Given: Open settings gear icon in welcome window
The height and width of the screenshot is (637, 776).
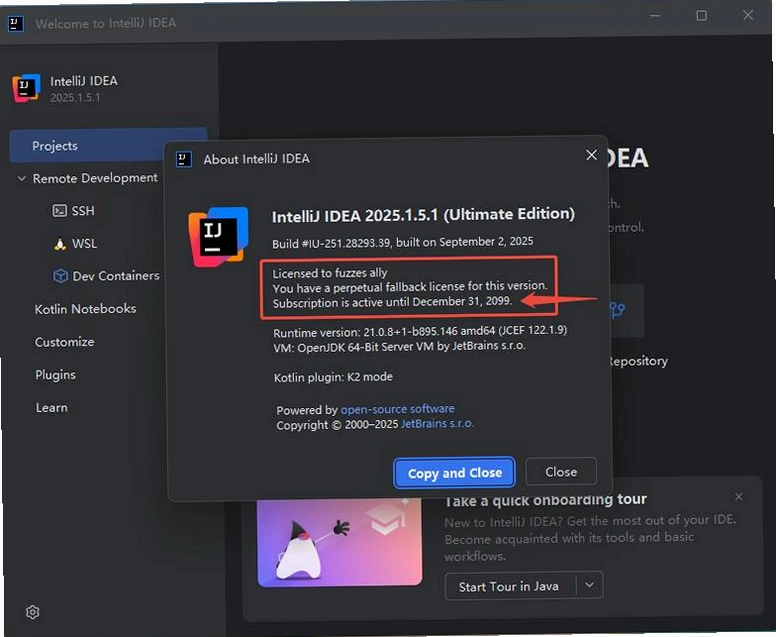Looking at the screenshot, I should click(x=33, y=612).
